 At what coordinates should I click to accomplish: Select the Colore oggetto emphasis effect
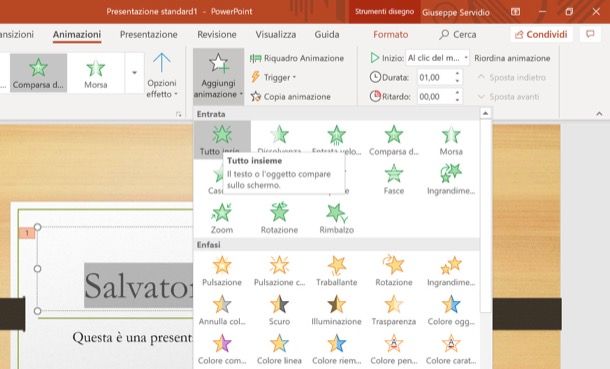click(x=451, y=310)
